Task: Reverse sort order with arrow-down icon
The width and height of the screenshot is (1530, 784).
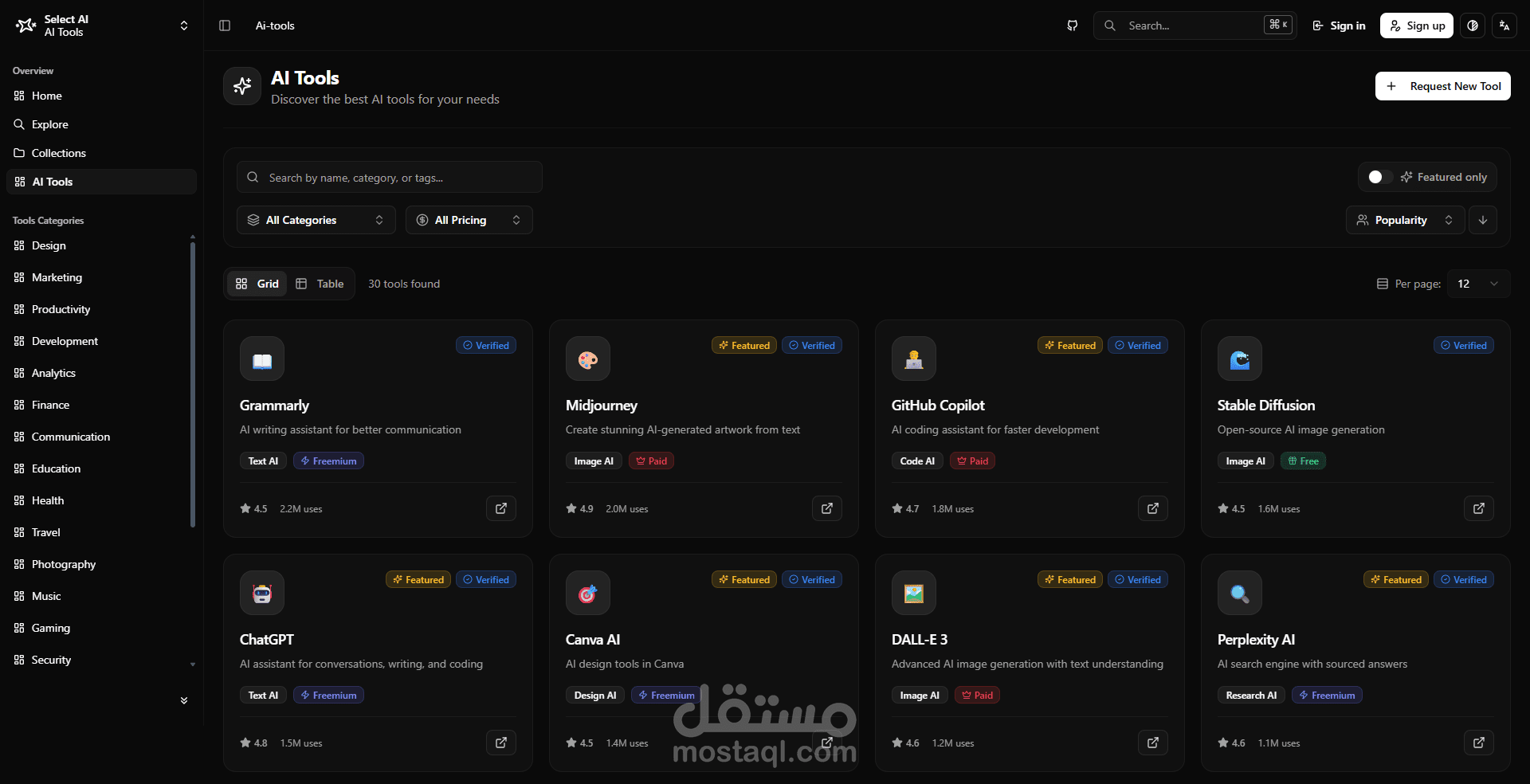Action: point(1483,220)
